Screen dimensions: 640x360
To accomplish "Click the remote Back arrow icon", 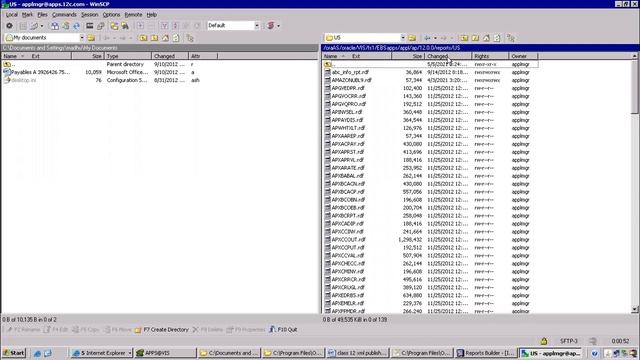I will 427,38.
